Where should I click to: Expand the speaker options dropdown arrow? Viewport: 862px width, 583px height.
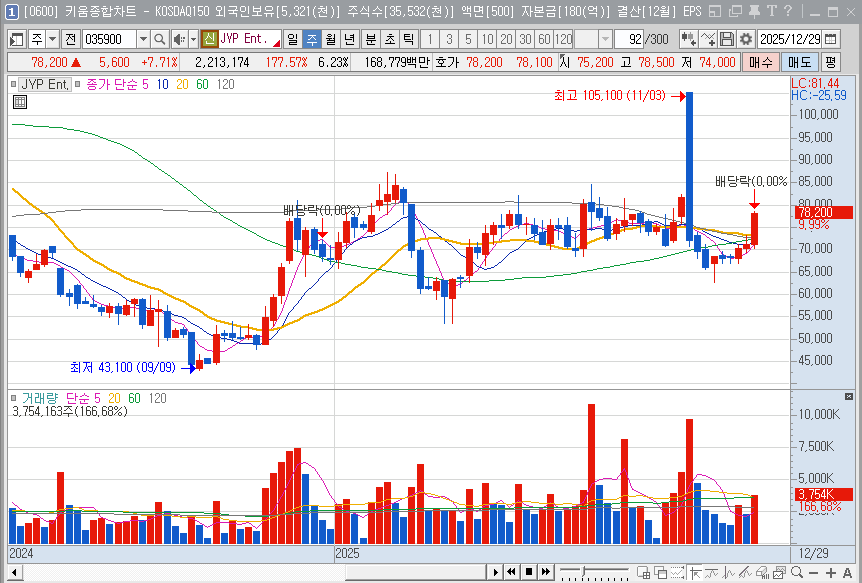coord(194,39)
